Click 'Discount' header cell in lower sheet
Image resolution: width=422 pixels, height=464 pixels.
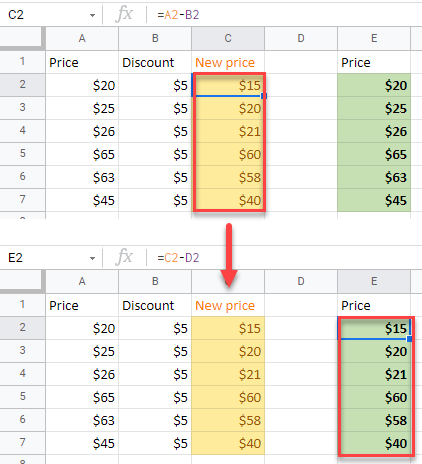[155, 305]
